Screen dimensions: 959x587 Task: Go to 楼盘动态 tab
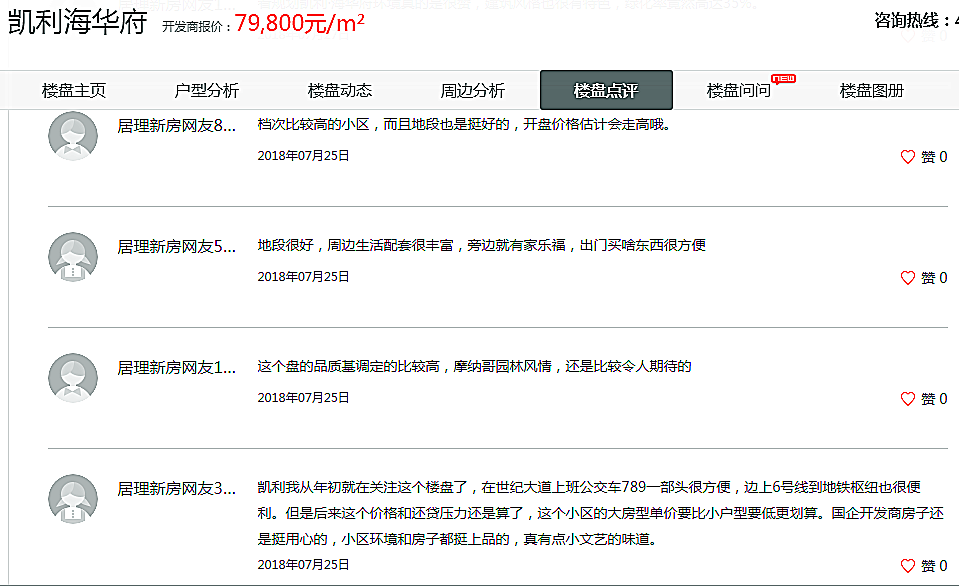pos(340,91)
